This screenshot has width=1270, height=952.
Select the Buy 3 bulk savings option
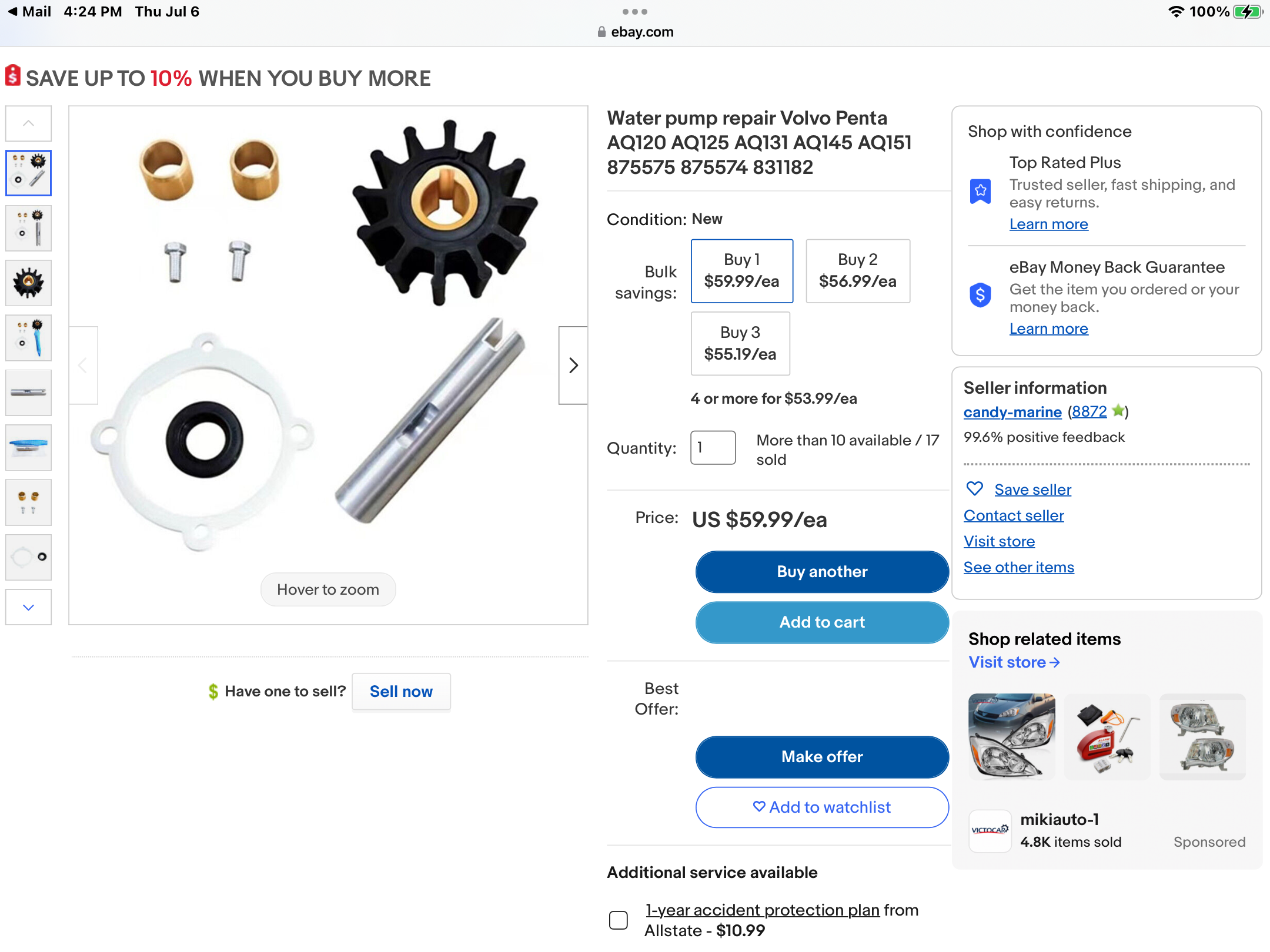point(740,343)
